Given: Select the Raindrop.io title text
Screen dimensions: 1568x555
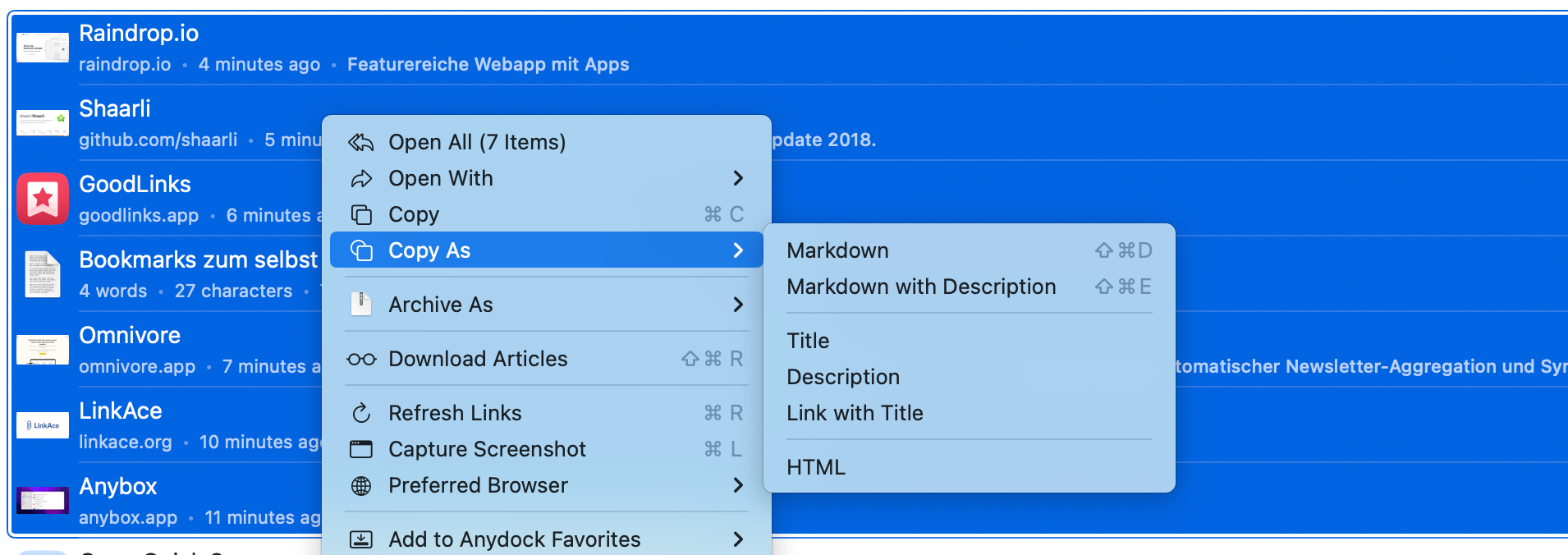Looking at the screenshot, I should click(x=139, y=33).
